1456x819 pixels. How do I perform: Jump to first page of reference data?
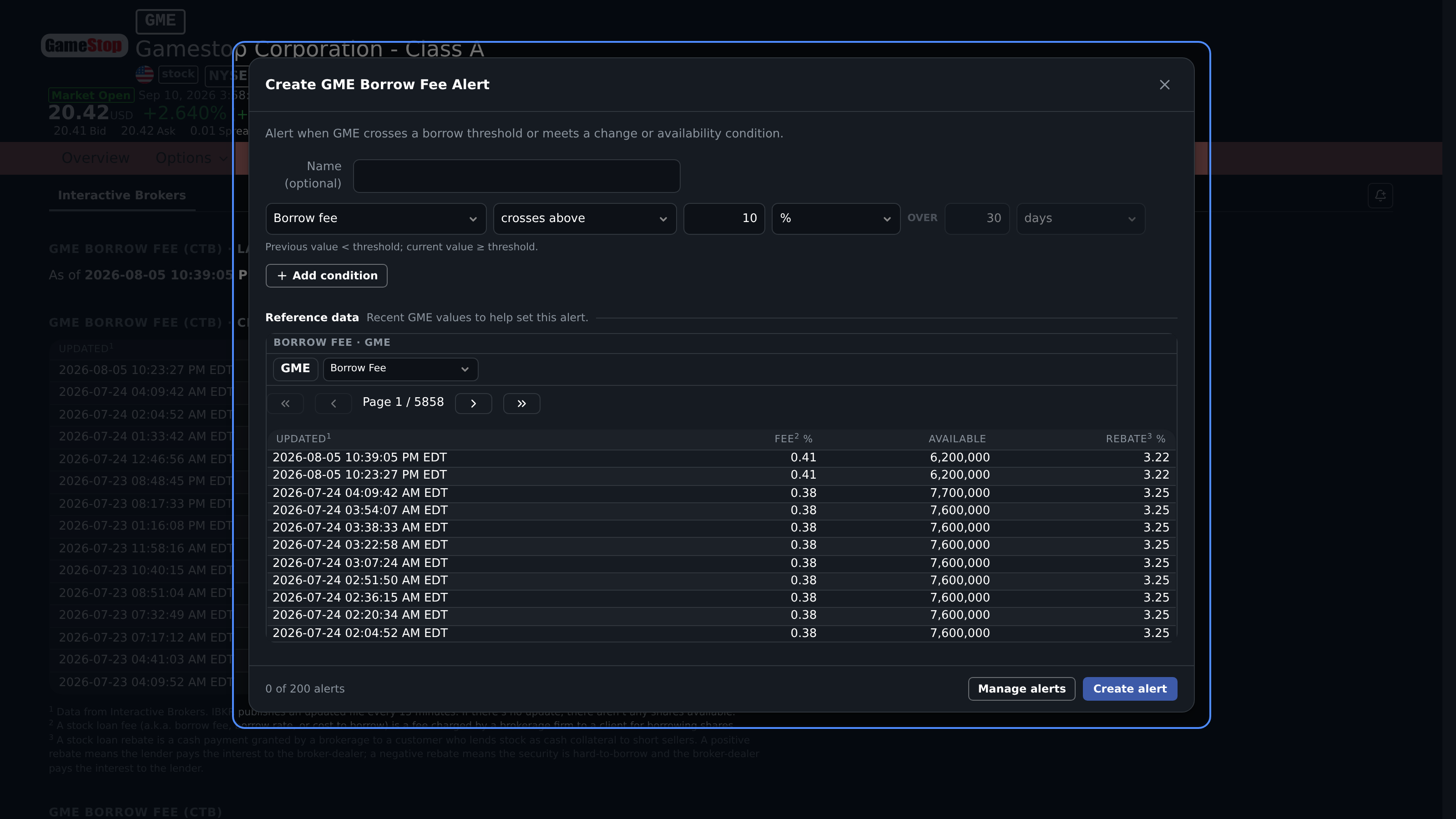[x=285, y=404]
